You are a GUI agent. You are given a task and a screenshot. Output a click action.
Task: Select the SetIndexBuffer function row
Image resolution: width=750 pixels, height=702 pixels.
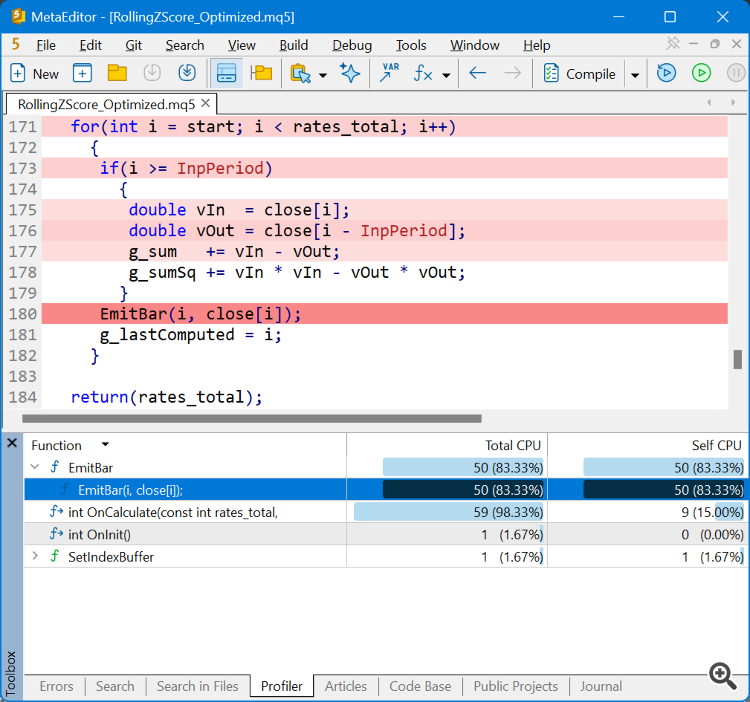(x=386, y=557)
